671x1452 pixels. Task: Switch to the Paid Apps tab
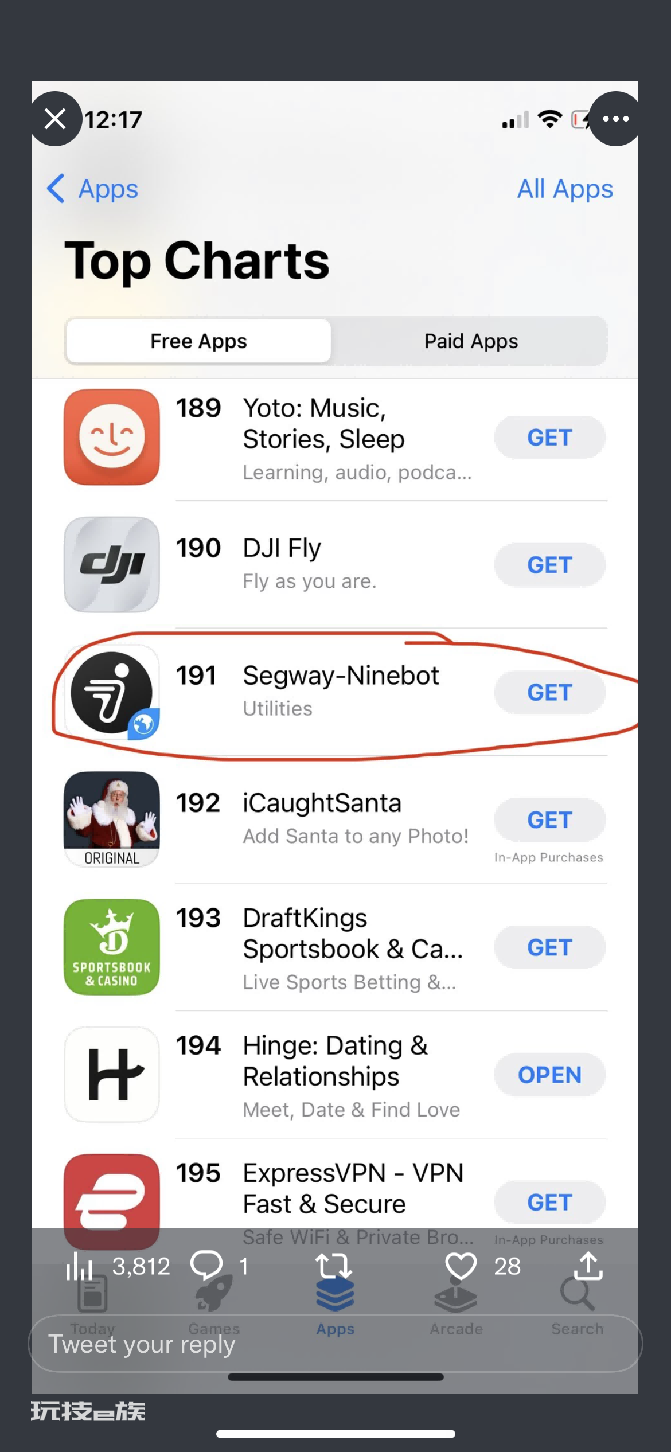tap(471, 341)
